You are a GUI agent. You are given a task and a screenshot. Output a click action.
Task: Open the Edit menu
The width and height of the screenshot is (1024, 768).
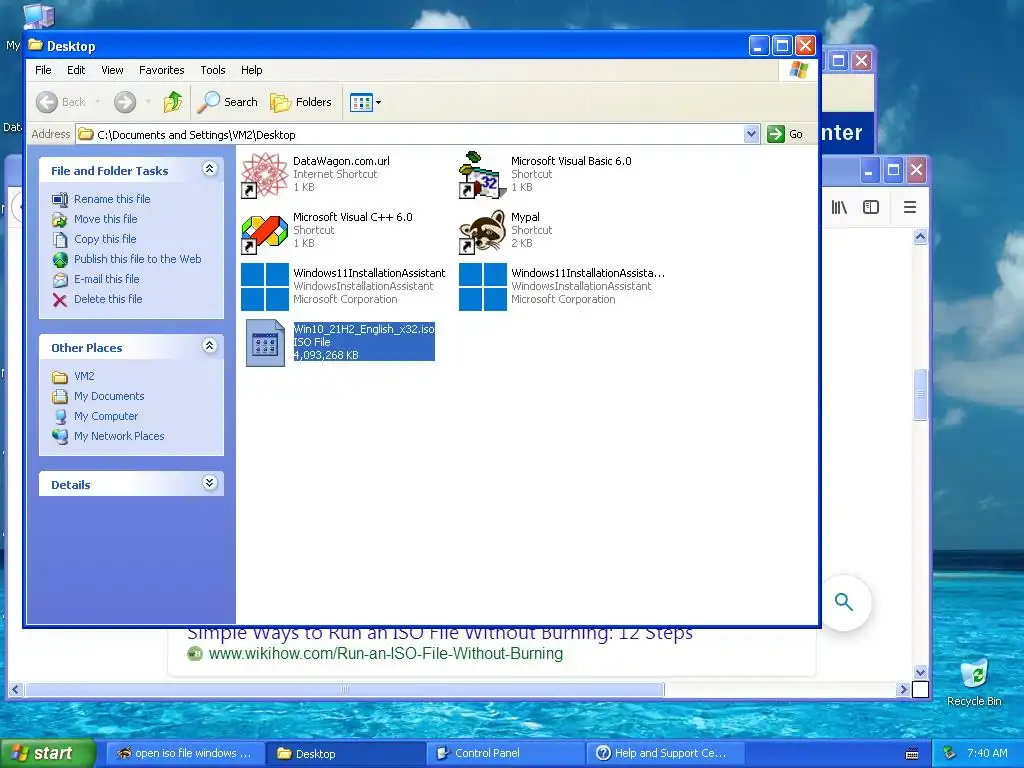[x=76, y=70]
